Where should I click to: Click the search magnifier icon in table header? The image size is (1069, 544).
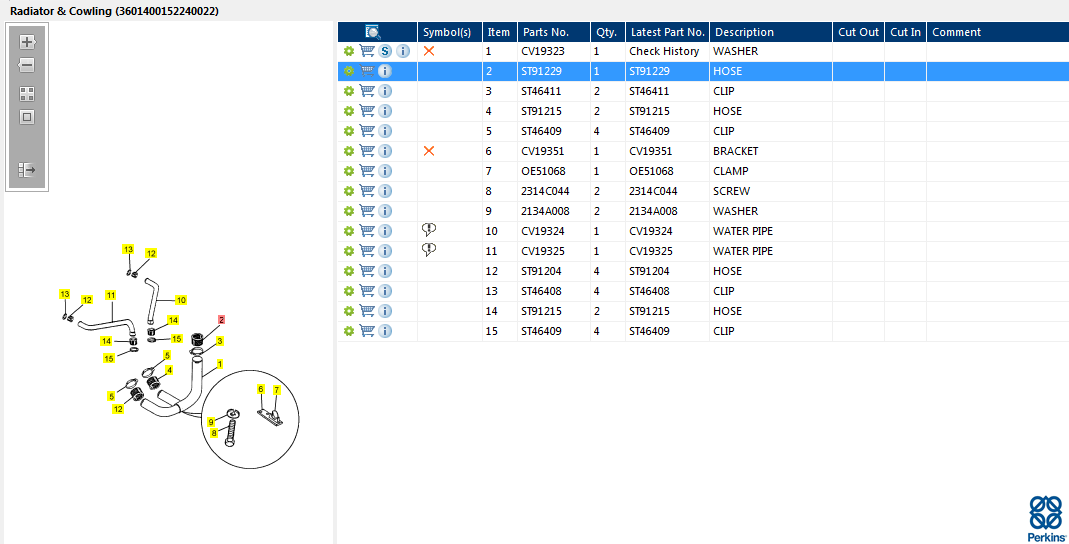coord(373,32)
